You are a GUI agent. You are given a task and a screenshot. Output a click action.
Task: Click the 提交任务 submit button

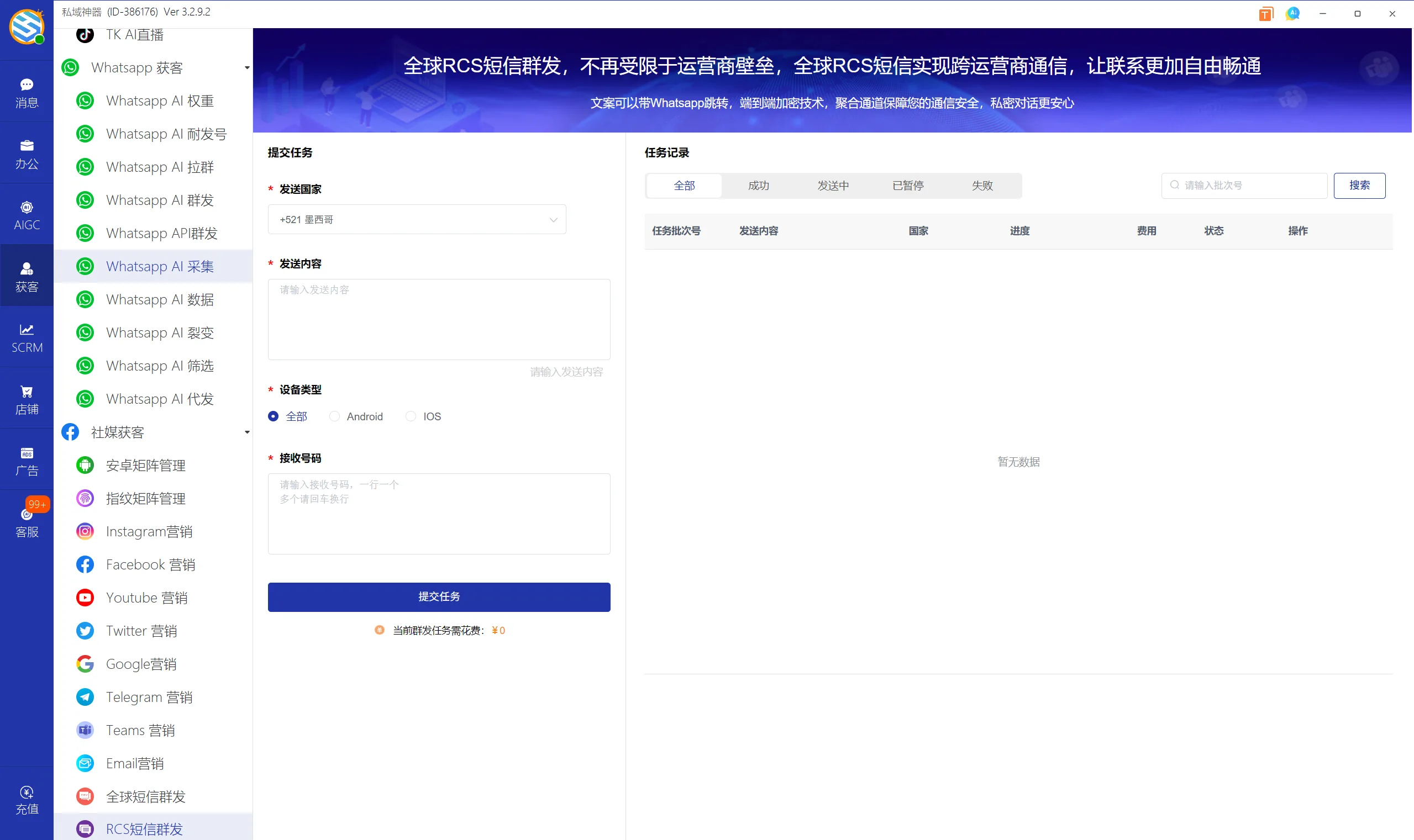click(439, 596)
